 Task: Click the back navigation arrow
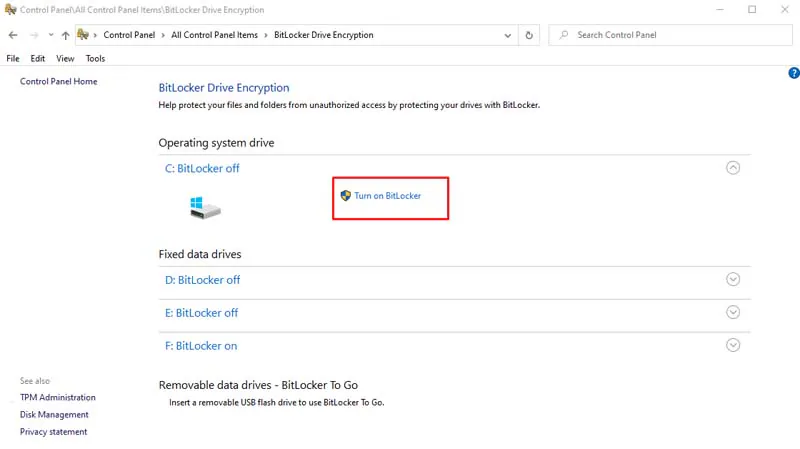(x=14, y=35)
